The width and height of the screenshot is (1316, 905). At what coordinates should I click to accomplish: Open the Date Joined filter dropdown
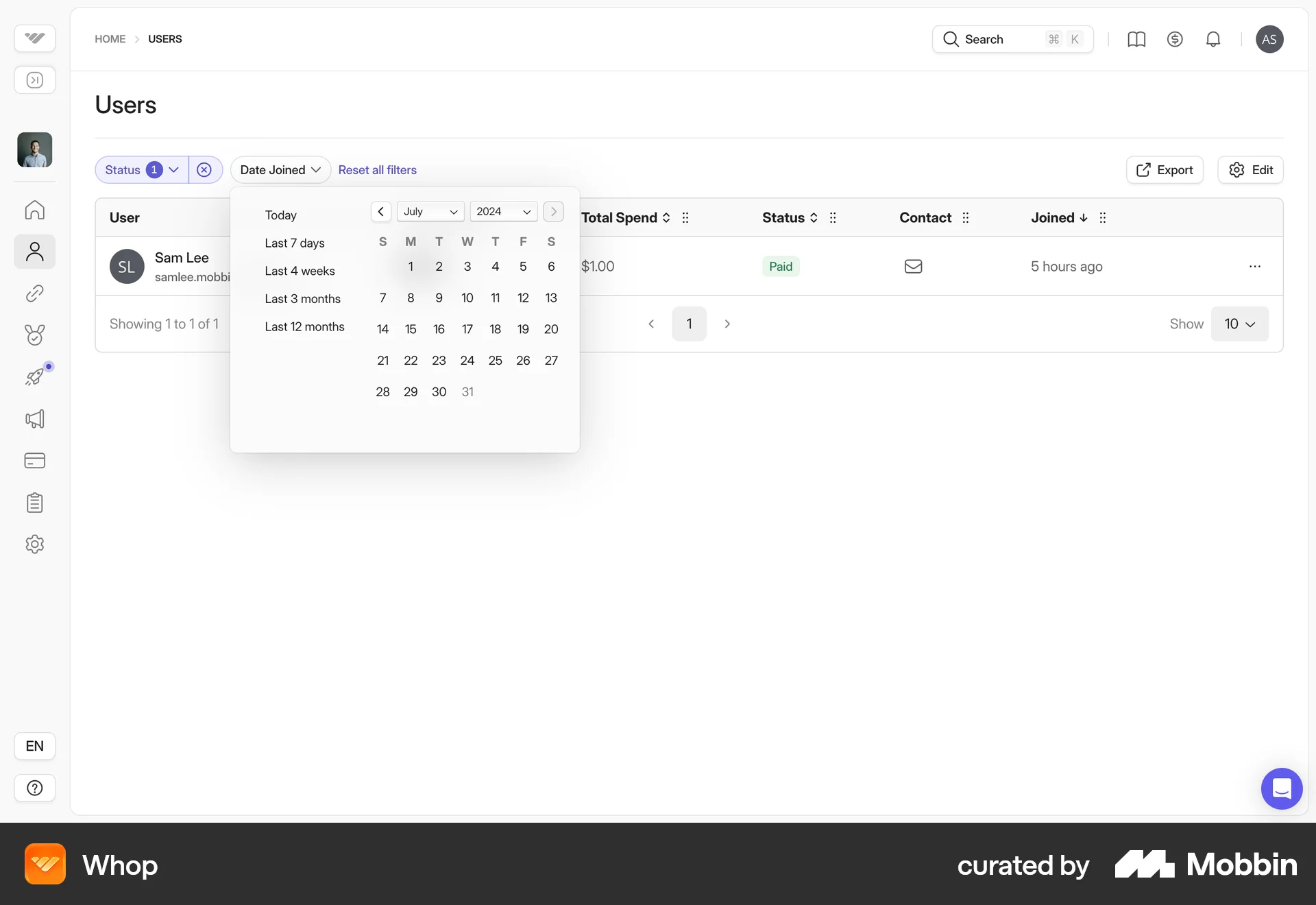pos(280,169)
